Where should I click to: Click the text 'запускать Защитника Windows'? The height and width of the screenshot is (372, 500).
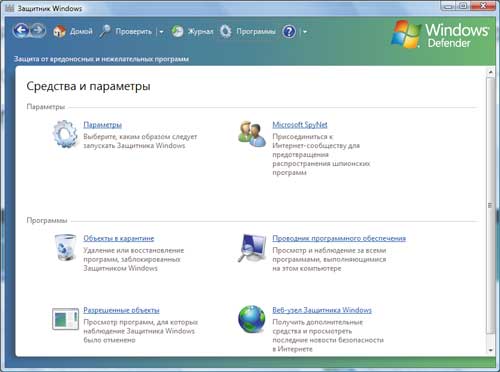coord(134,146)
